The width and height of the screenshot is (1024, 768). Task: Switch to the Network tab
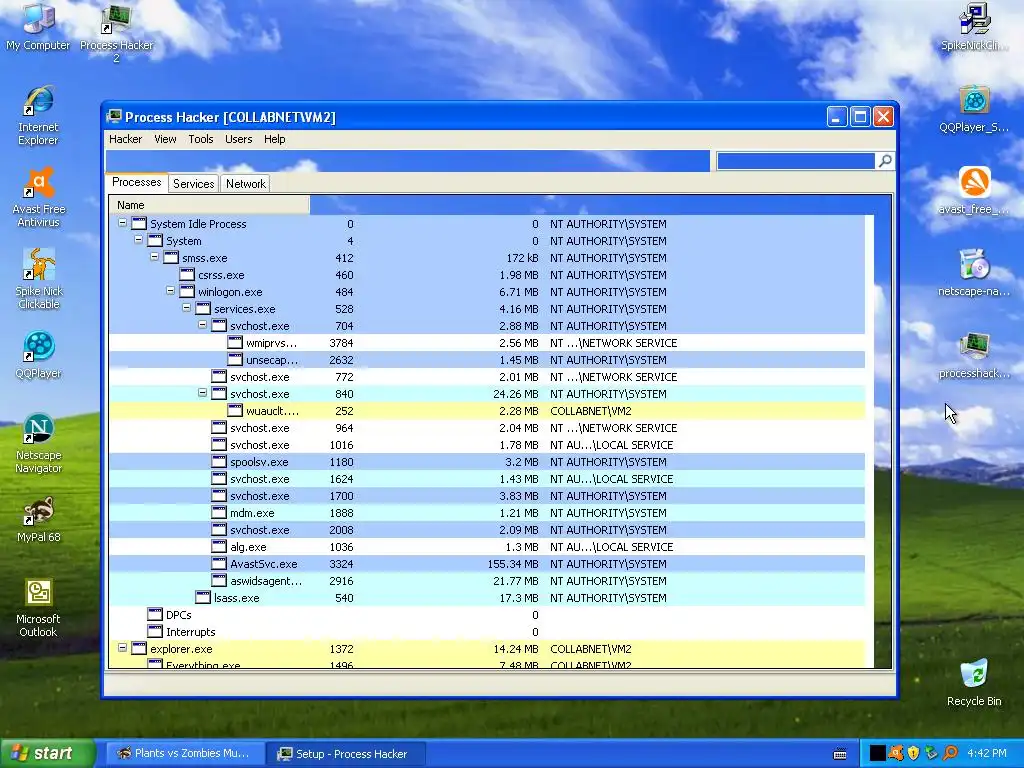click(x=246, y=184)
